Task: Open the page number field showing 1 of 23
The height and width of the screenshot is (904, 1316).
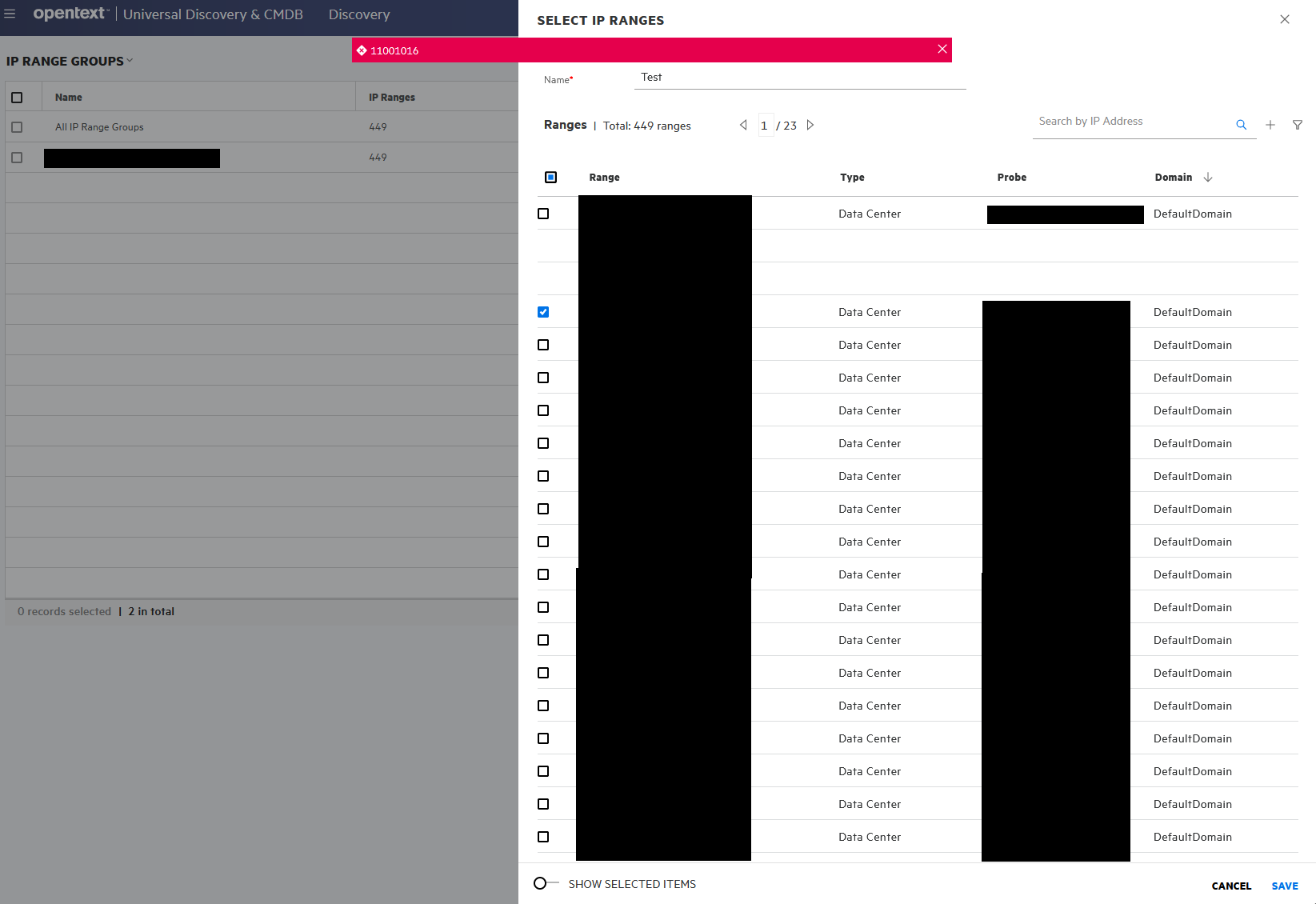Action: (765, 125)
